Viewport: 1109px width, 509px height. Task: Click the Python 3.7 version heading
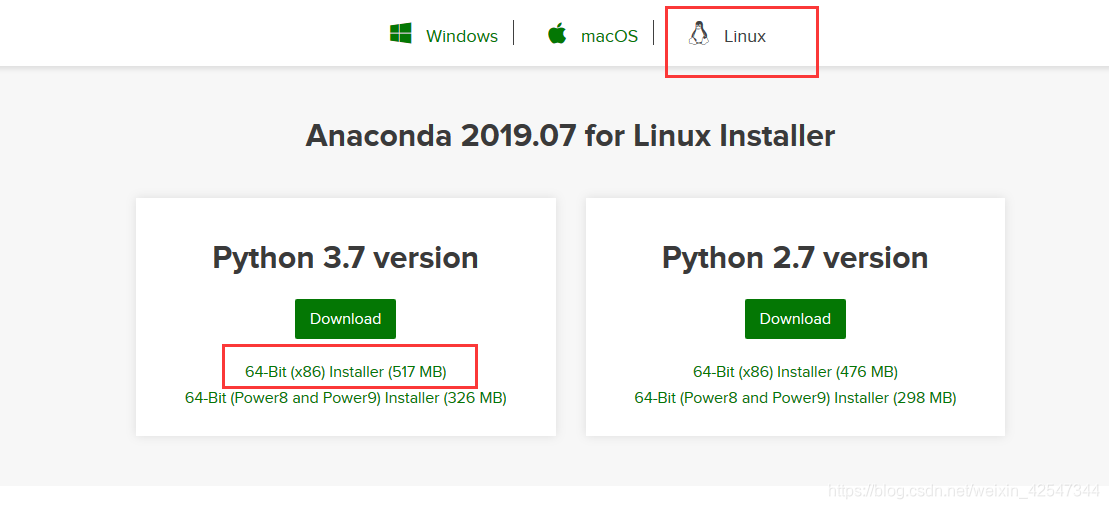click(x=345, y=258)
